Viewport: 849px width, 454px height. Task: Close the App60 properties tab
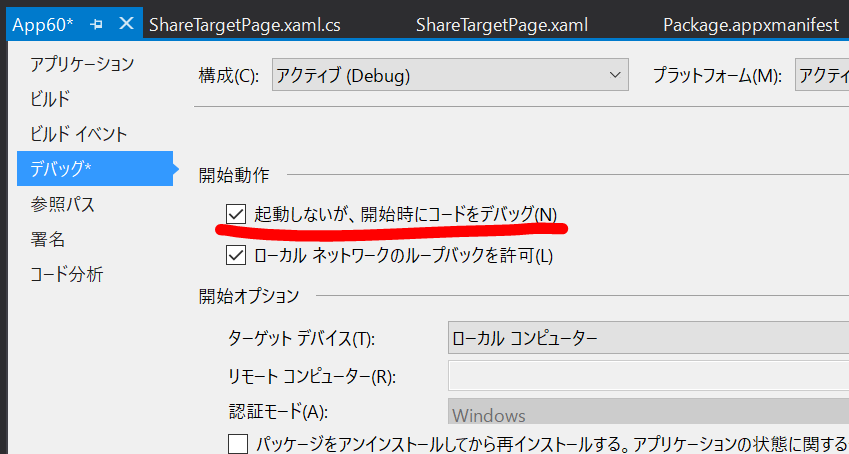(126, 24)
